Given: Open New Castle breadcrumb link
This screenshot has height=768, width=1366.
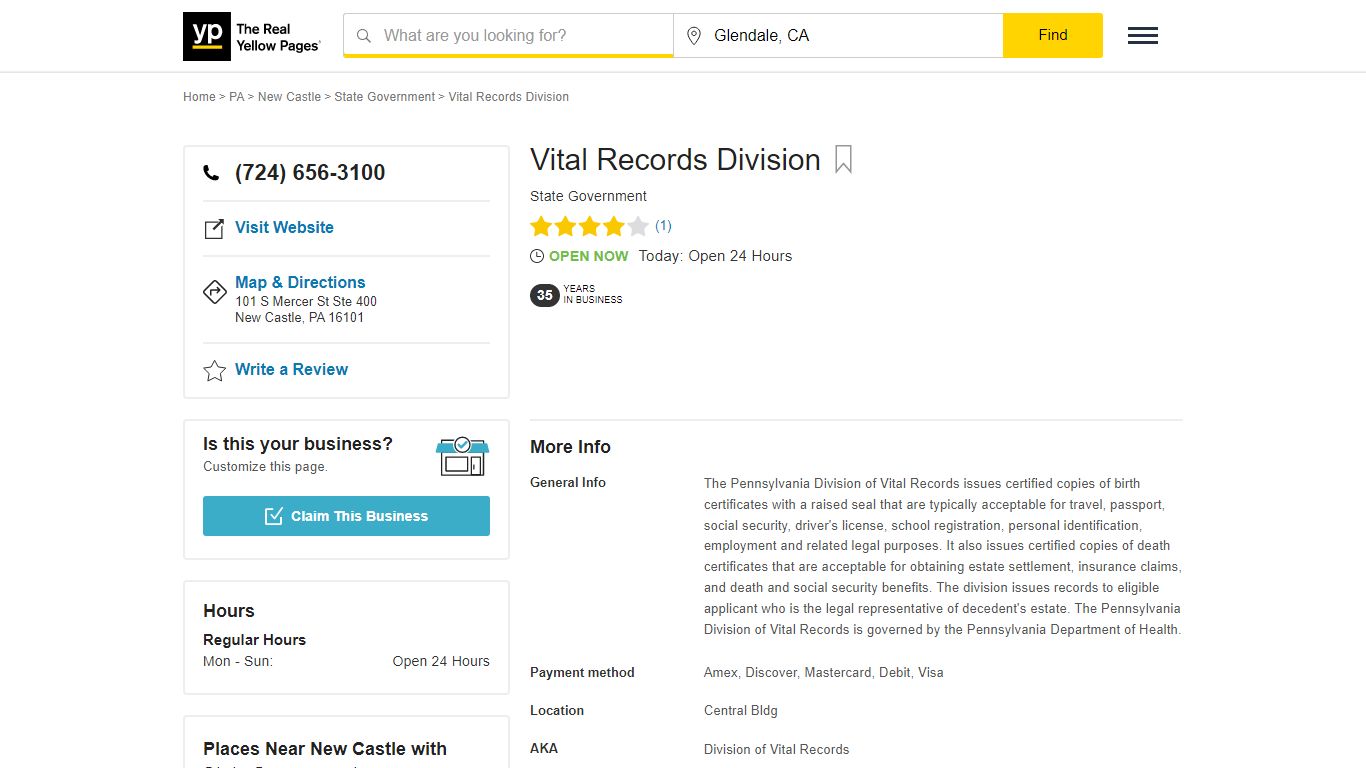Looking at the screenshot, I should point(289,97).
